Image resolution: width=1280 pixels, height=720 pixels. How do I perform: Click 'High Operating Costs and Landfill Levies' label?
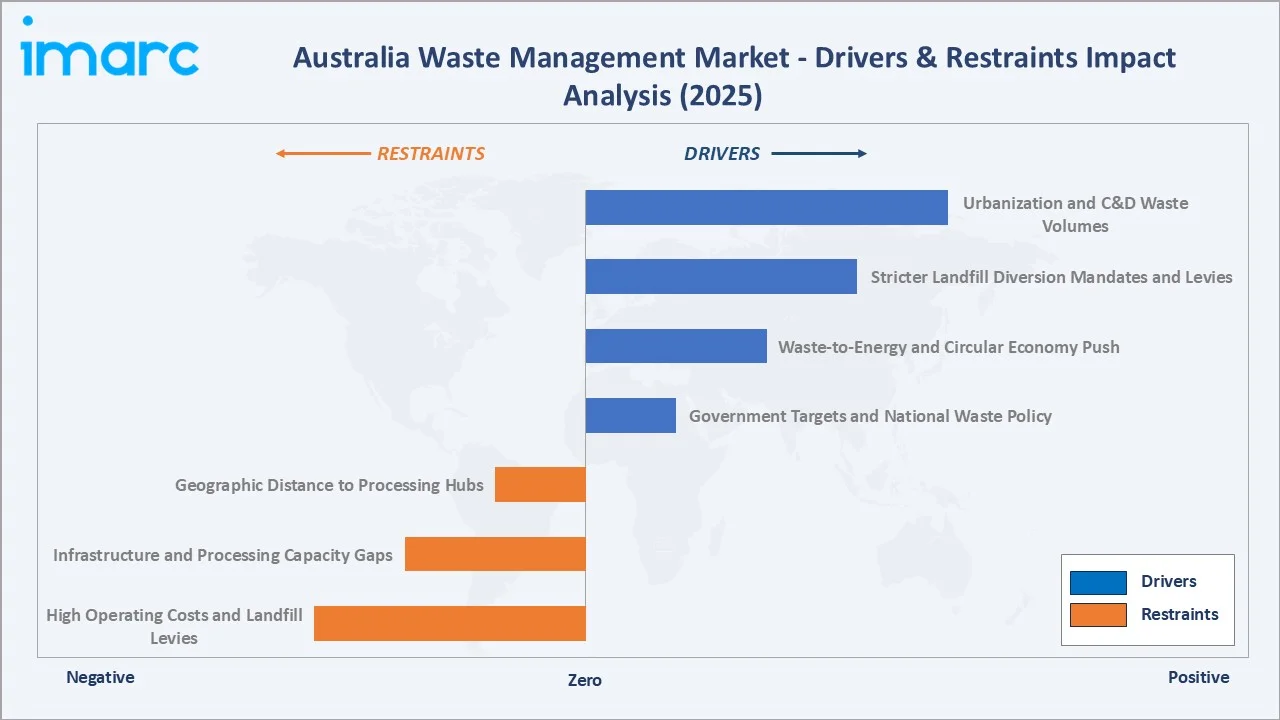click(x=174, y=626)
